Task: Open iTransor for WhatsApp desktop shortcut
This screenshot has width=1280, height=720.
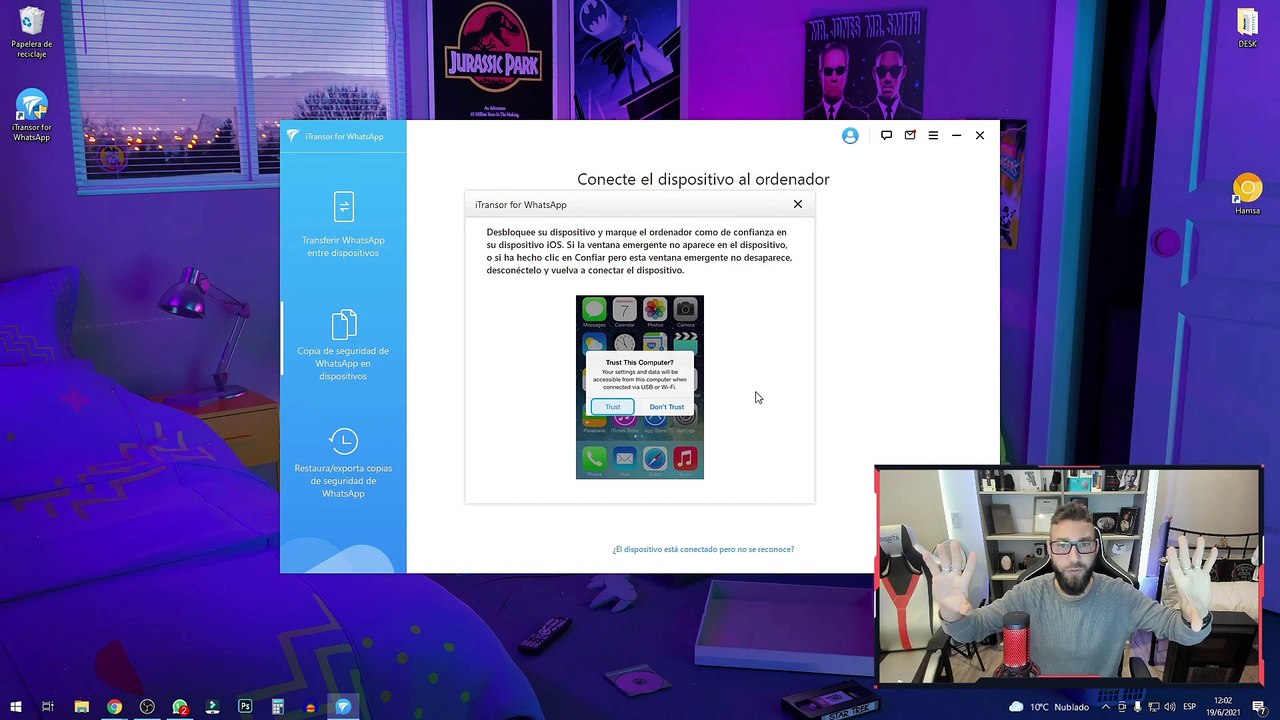Action: pos(31,116)
